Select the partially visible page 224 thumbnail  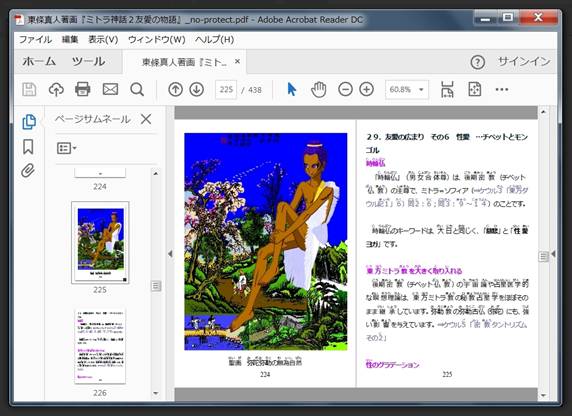100,173
